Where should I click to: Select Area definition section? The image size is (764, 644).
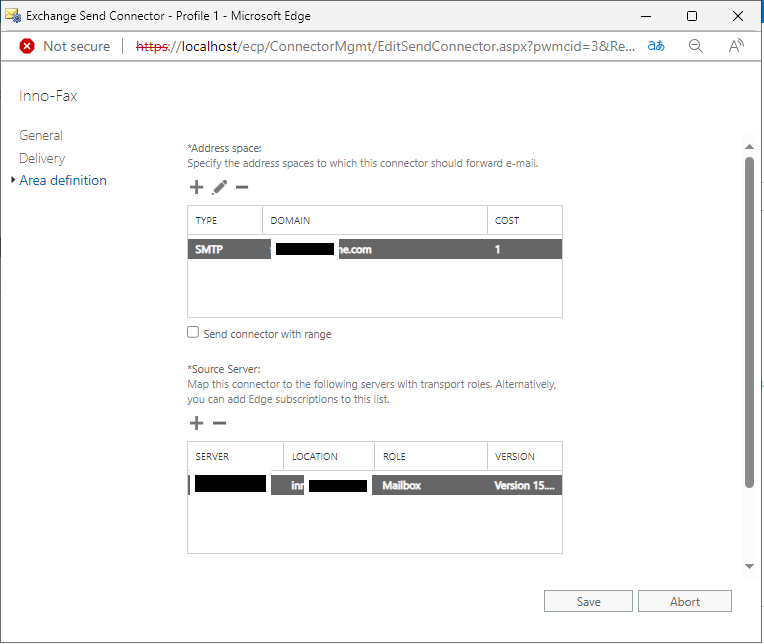click(x=63, y=181)
